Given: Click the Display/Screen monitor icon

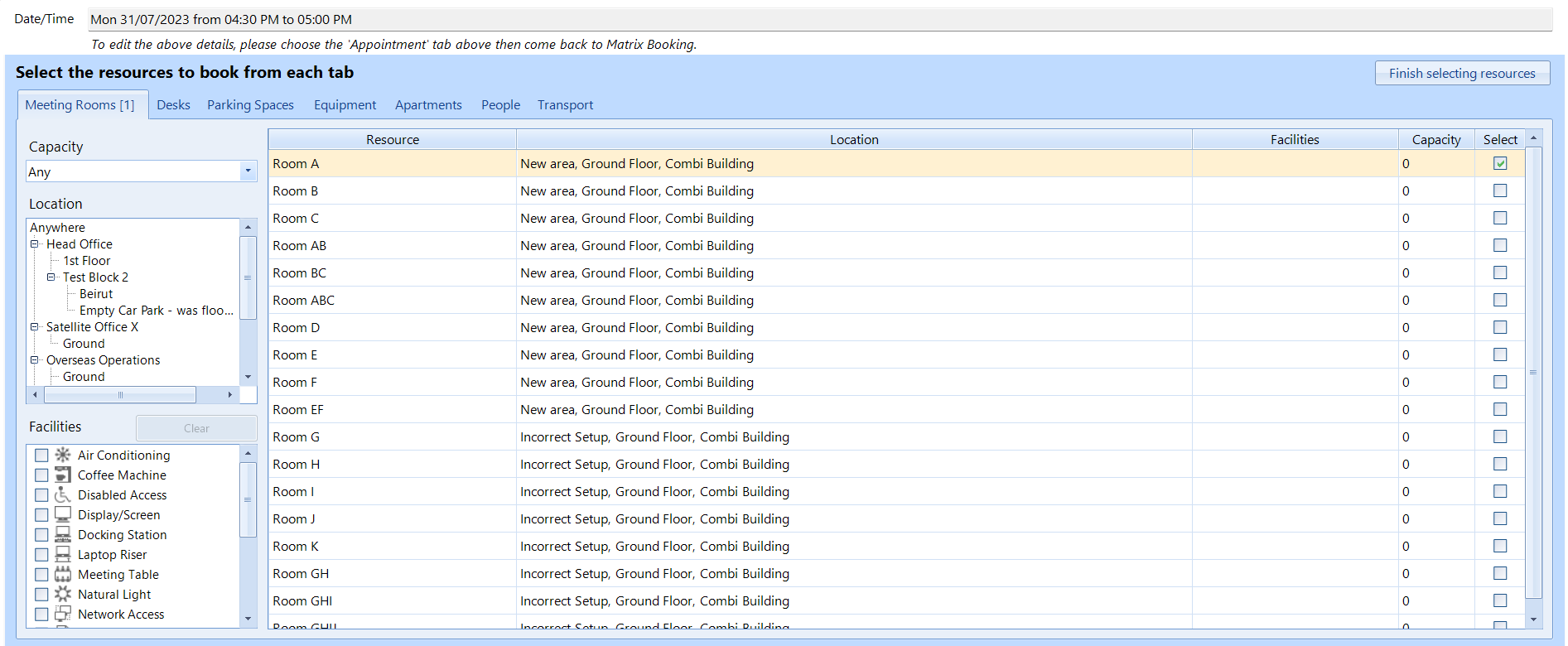Looking at the screenshot, I should [x=63, y=514].
